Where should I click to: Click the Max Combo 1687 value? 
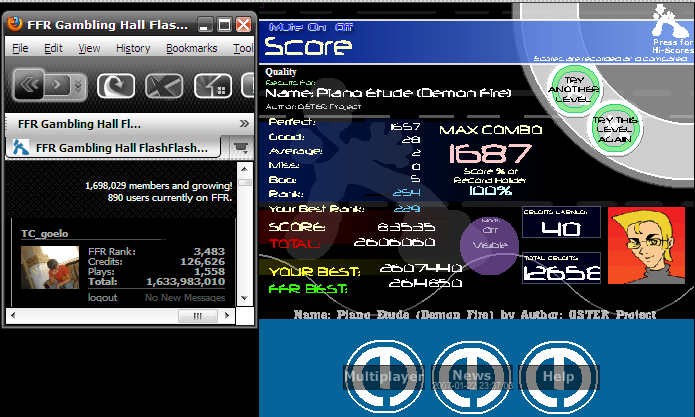tap(490, 154)
